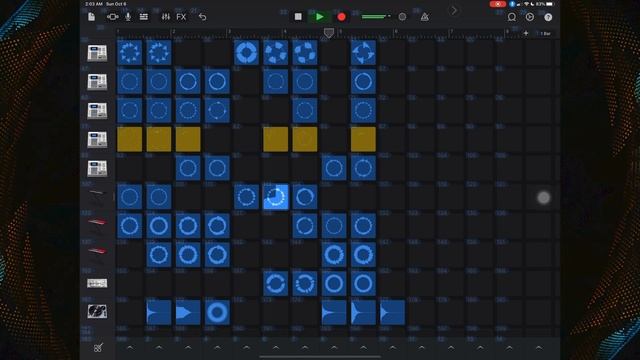This screenshot has height=360, width=640.
Task: Select the turntable sampler track icon
Action: point(97,311)
